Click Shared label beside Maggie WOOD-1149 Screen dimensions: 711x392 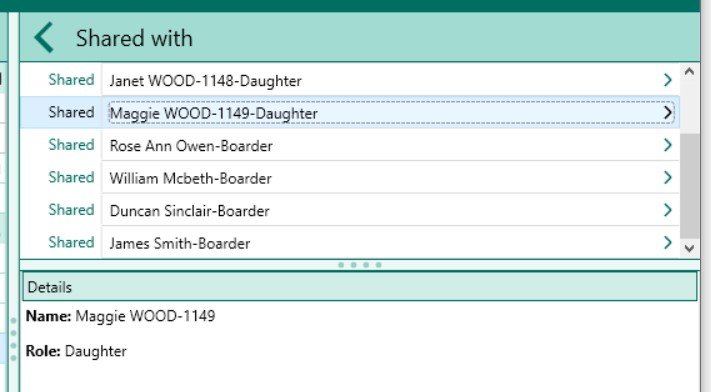click(x=71, y=113)
